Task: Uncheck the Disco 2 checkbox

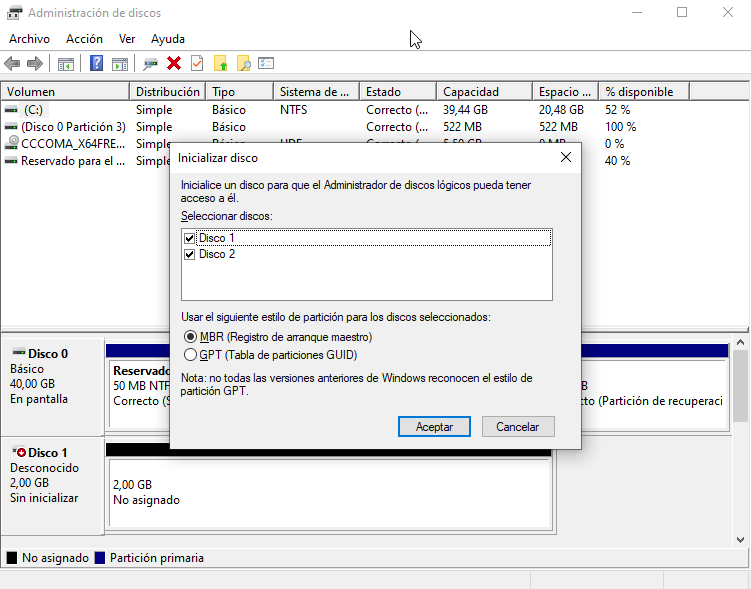Action: point(190,255)
